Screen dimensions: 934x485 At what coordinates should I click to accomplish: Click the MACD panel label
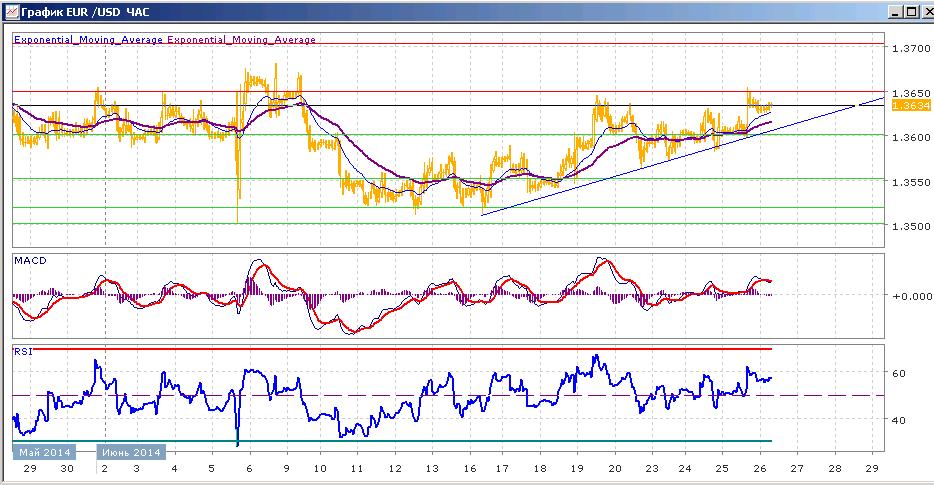pos(30,260)
